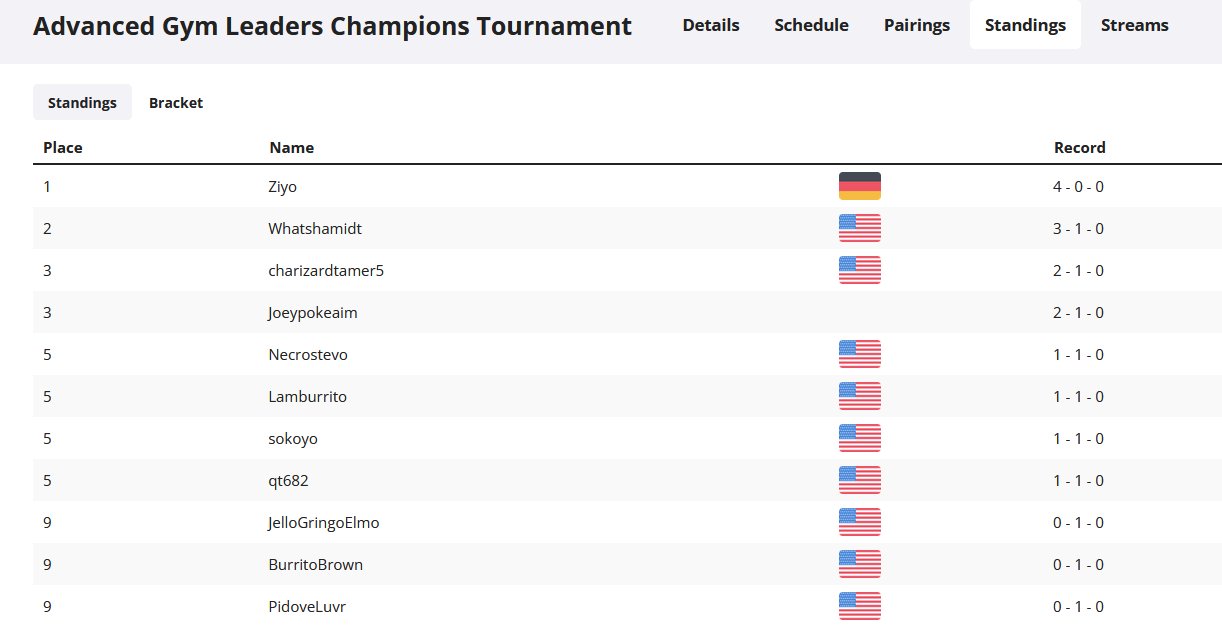This screenshot has height=636, width=1222.
Task: Click the US flag beside Whatshamidt
Action: tap(859, 228)
